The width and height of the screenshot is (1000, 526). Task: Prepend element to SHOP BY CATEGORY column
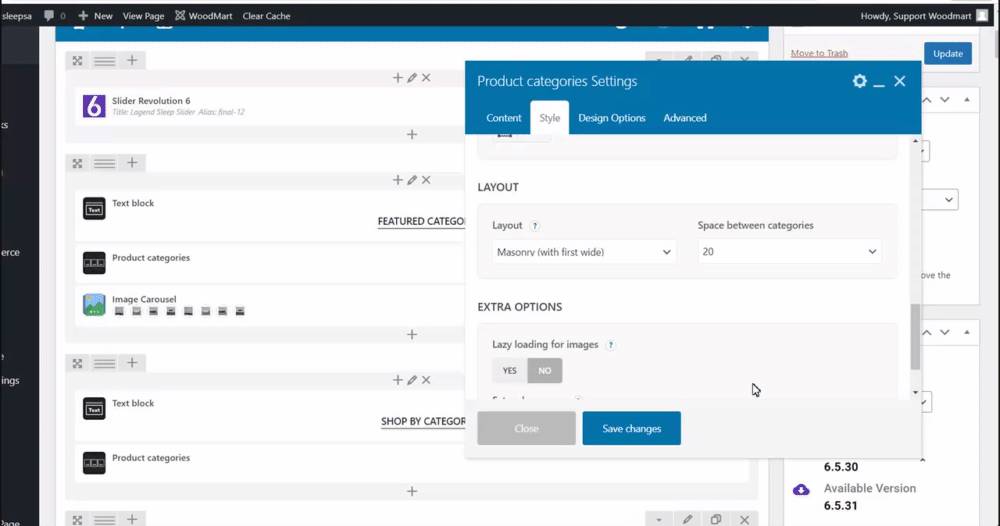tap(397, 380)
